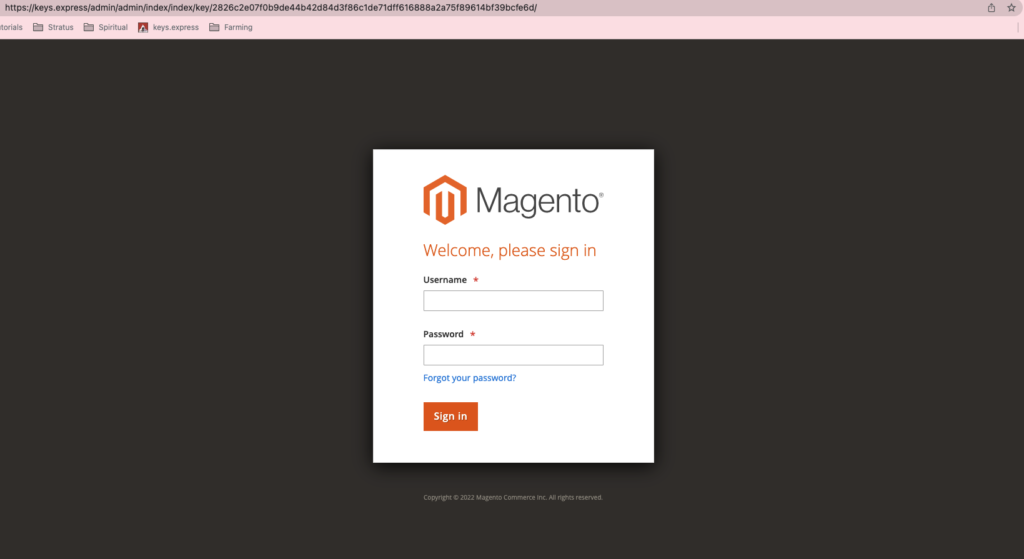Follow the Forgot your password link
1024x559 pixels.
click(469, 378)
